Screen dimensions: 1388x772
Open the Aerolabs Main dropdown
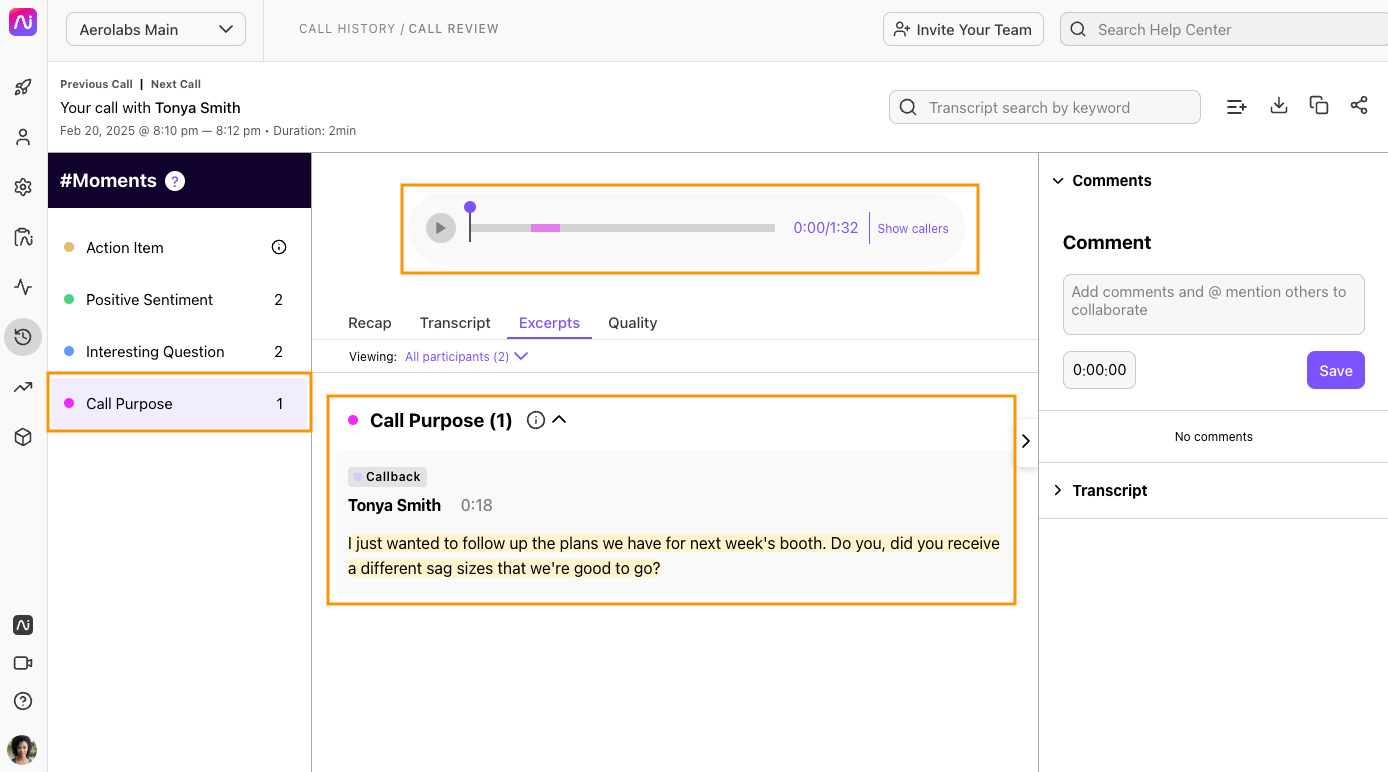click(156, 30)
